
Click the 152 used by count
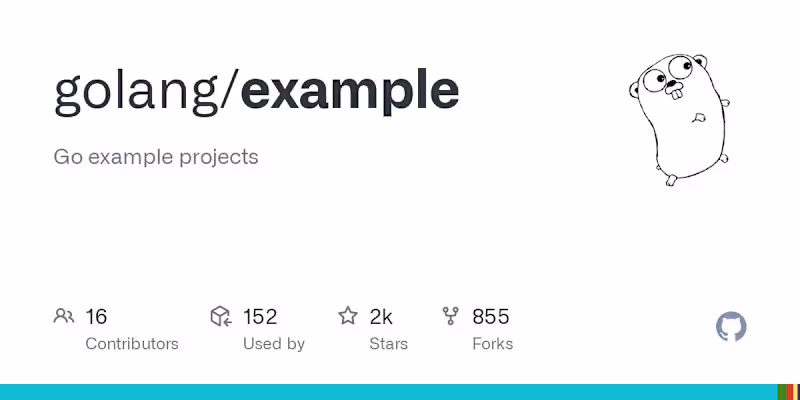coord(260,317)
